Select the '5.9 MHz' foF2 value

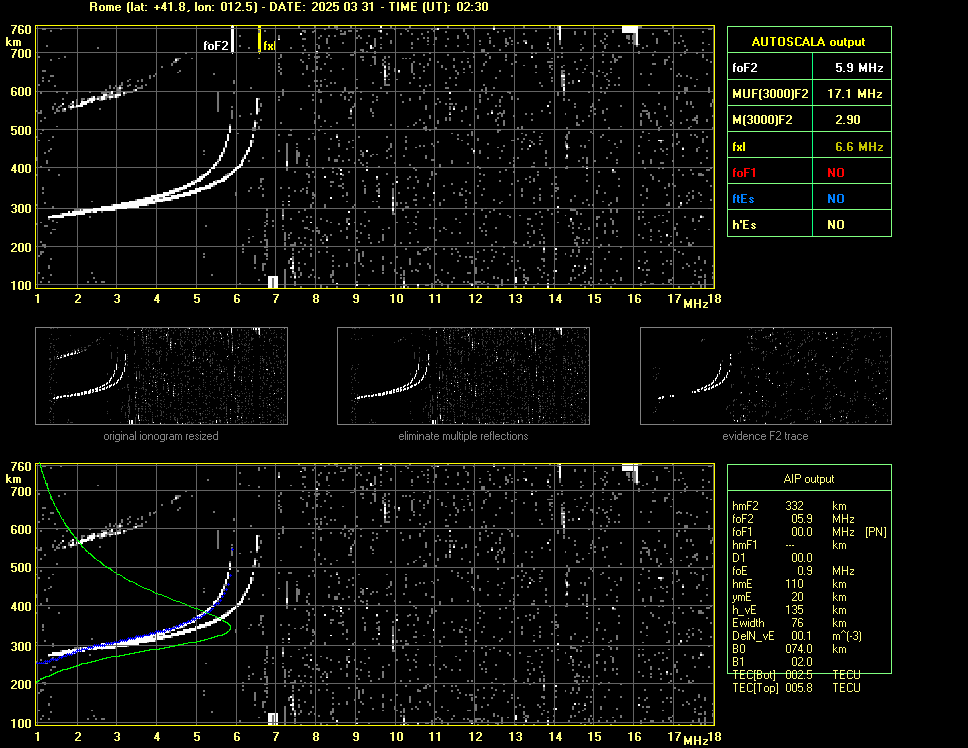[x=859, y=68]
